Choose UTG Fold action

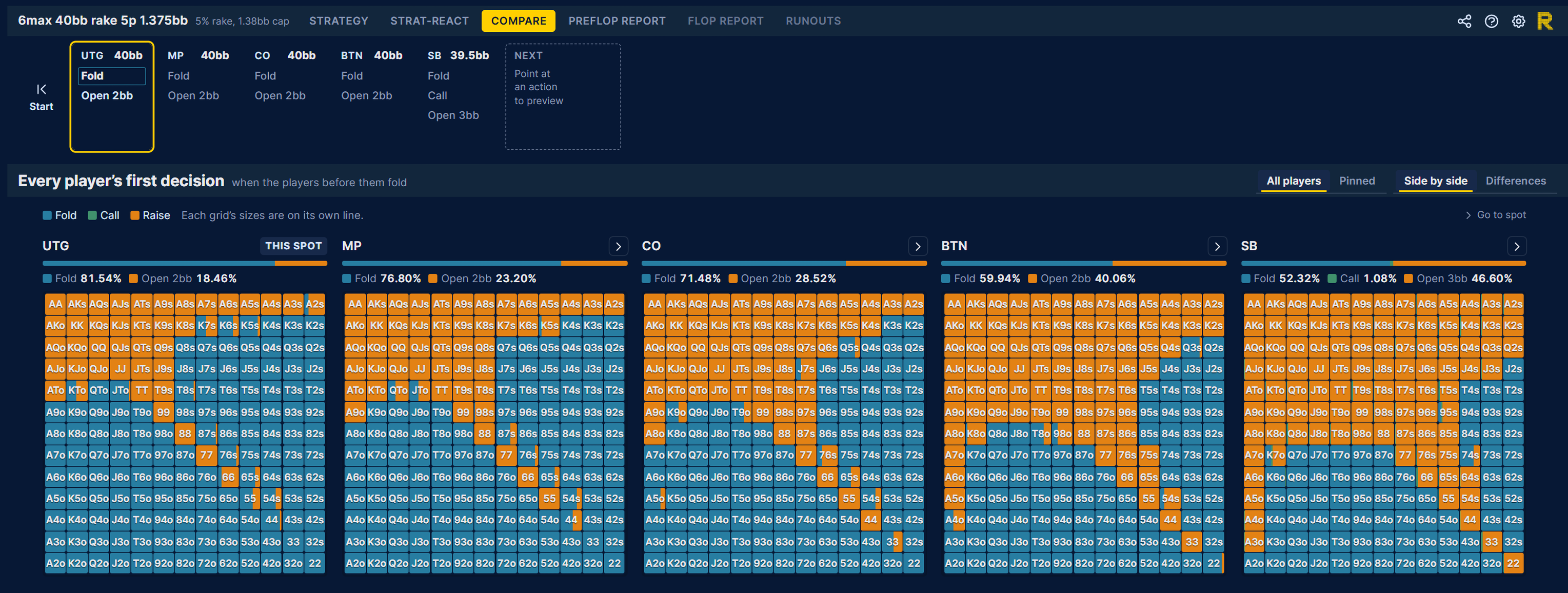coord(112,75)
